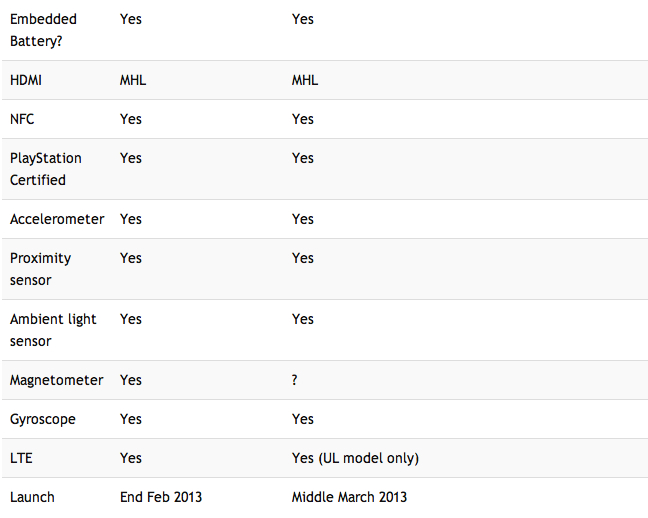Image resolution: width=648 pixels, height=518 pixels.
Task: Click the "Ambient light sensor" label
Action: tap(53, 330)
